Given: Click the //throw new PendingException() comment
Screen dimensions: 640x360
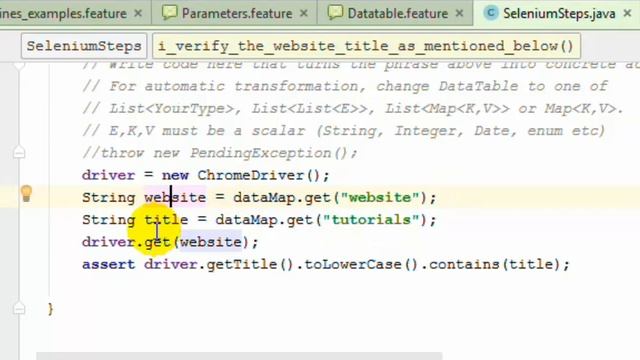Looking at the screenshot, I should point(220,153).
